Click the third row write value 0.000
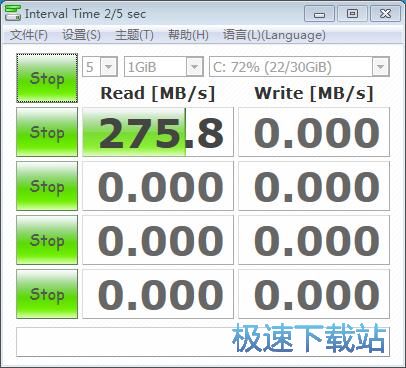The width and height of the screenshot is (406, 368). click(314, 240)
